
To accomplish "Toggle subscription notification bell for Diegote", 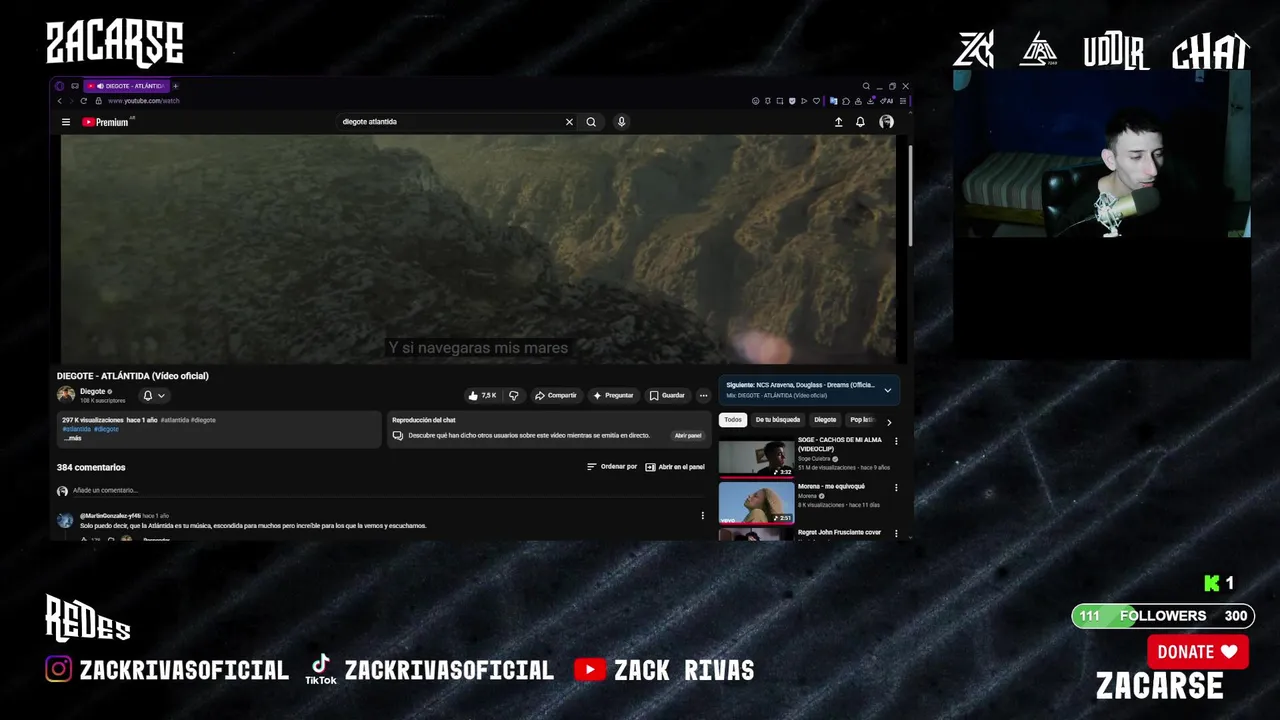I will (x=154, y=396).
